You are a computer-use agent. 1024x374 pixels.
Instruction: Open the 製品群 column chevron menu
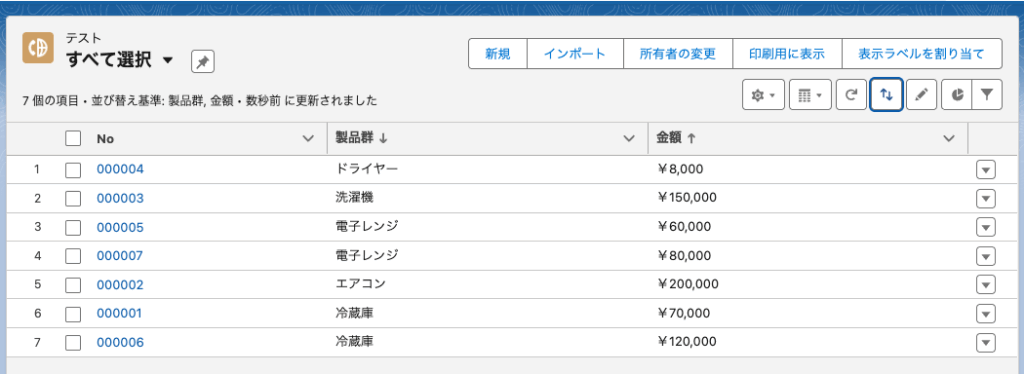point(630,138)
